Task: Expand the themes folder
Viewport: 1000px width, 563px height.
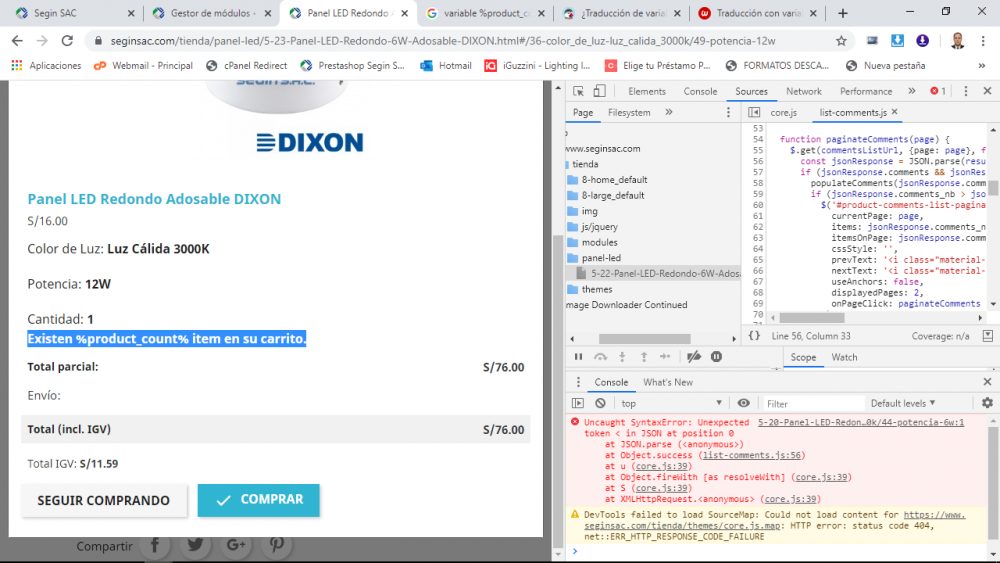Action: pyautogui.click(x=590, y=289)
